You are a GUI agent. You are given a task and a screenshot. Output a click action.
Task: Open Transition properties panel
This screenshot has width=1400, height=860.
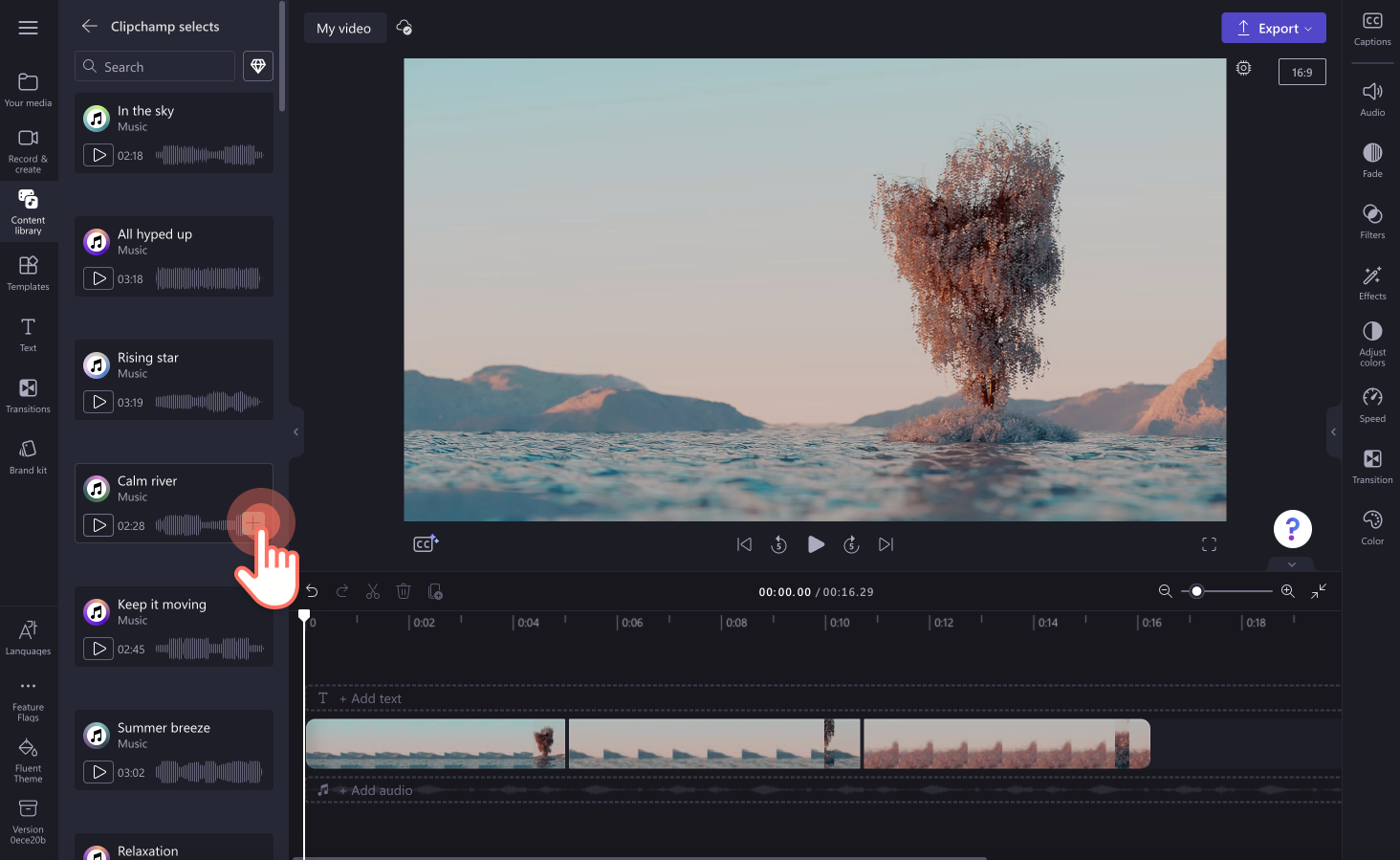tap(1372, 467)
